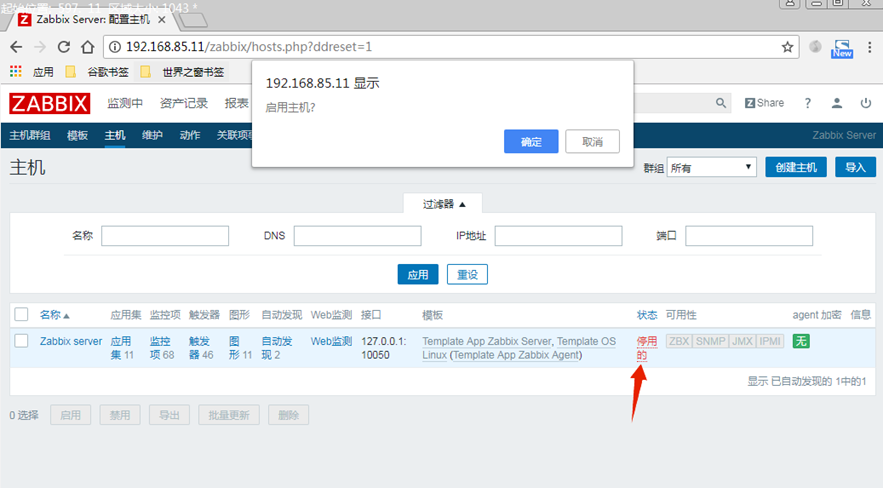The image size is (883, 488).
Task: Click the search magnifier icon
Action: (x=721, y=103)
